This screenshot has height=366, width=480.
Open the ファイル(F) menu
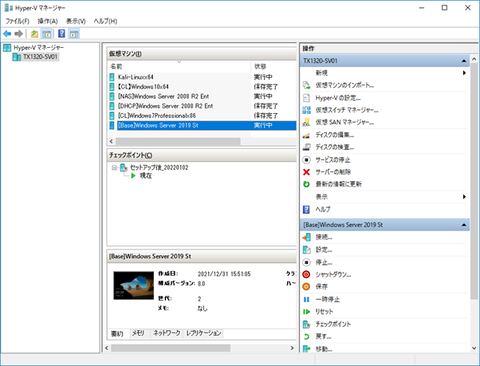(17, 21)
